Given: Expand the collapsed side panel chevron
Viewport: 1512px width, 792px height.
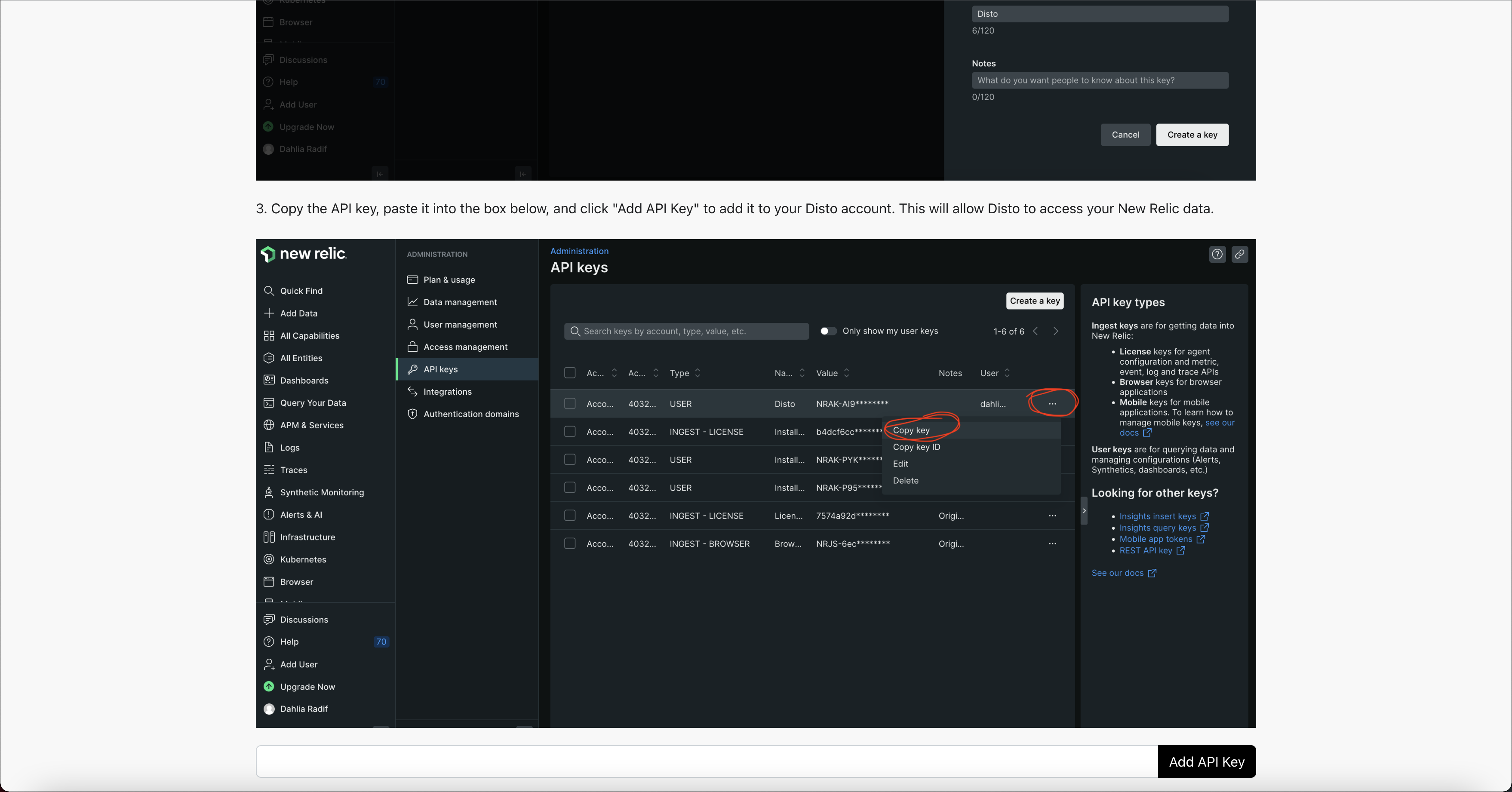Looking at the screenshot, I should tap(1084, 511).
